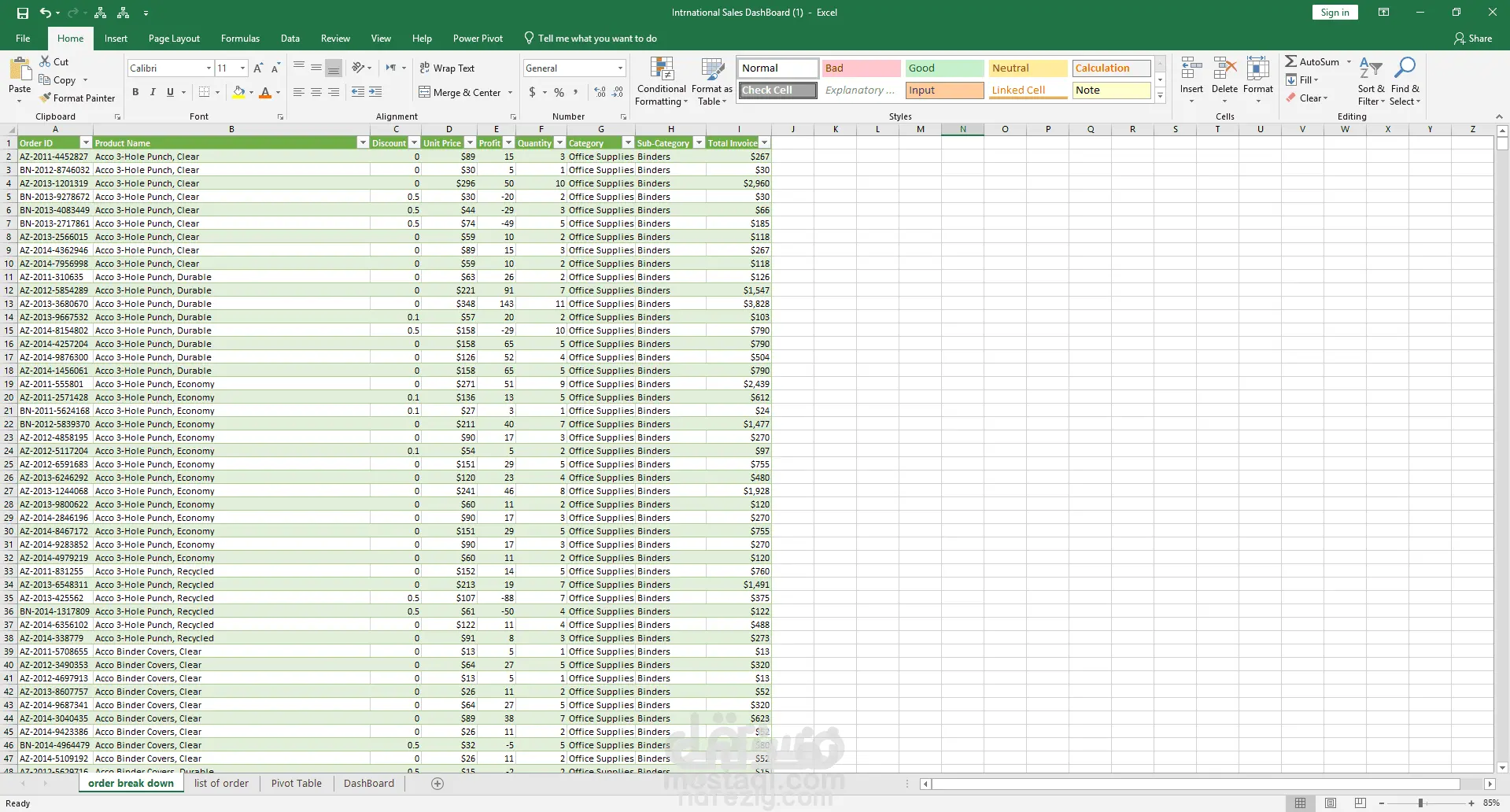The height and width of the screenshot is (812, 1510).
Task: Click the borders icon
Action: (204, 92)
